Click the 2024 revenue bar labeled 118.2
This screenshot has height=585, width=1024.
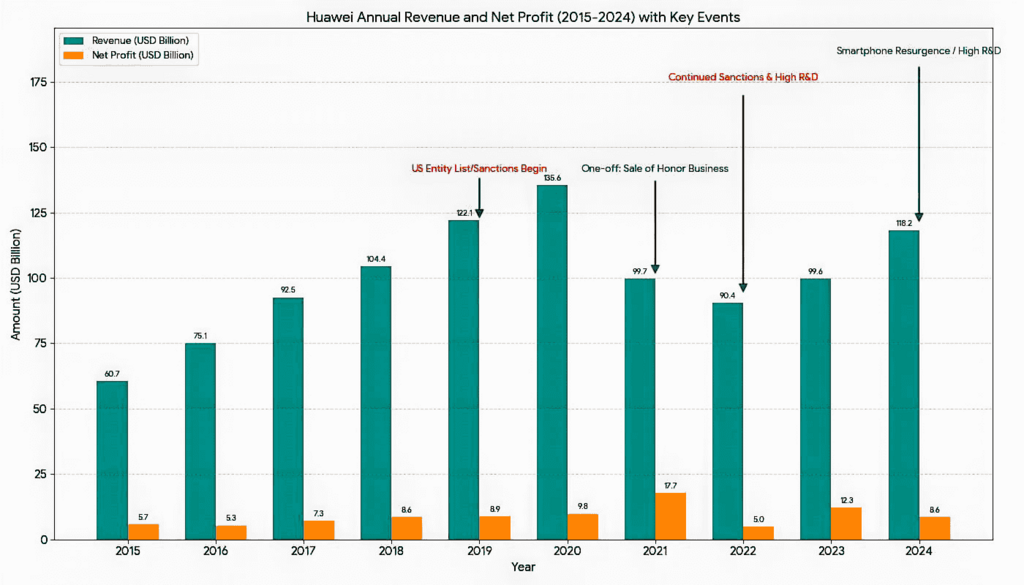[903, 385]
